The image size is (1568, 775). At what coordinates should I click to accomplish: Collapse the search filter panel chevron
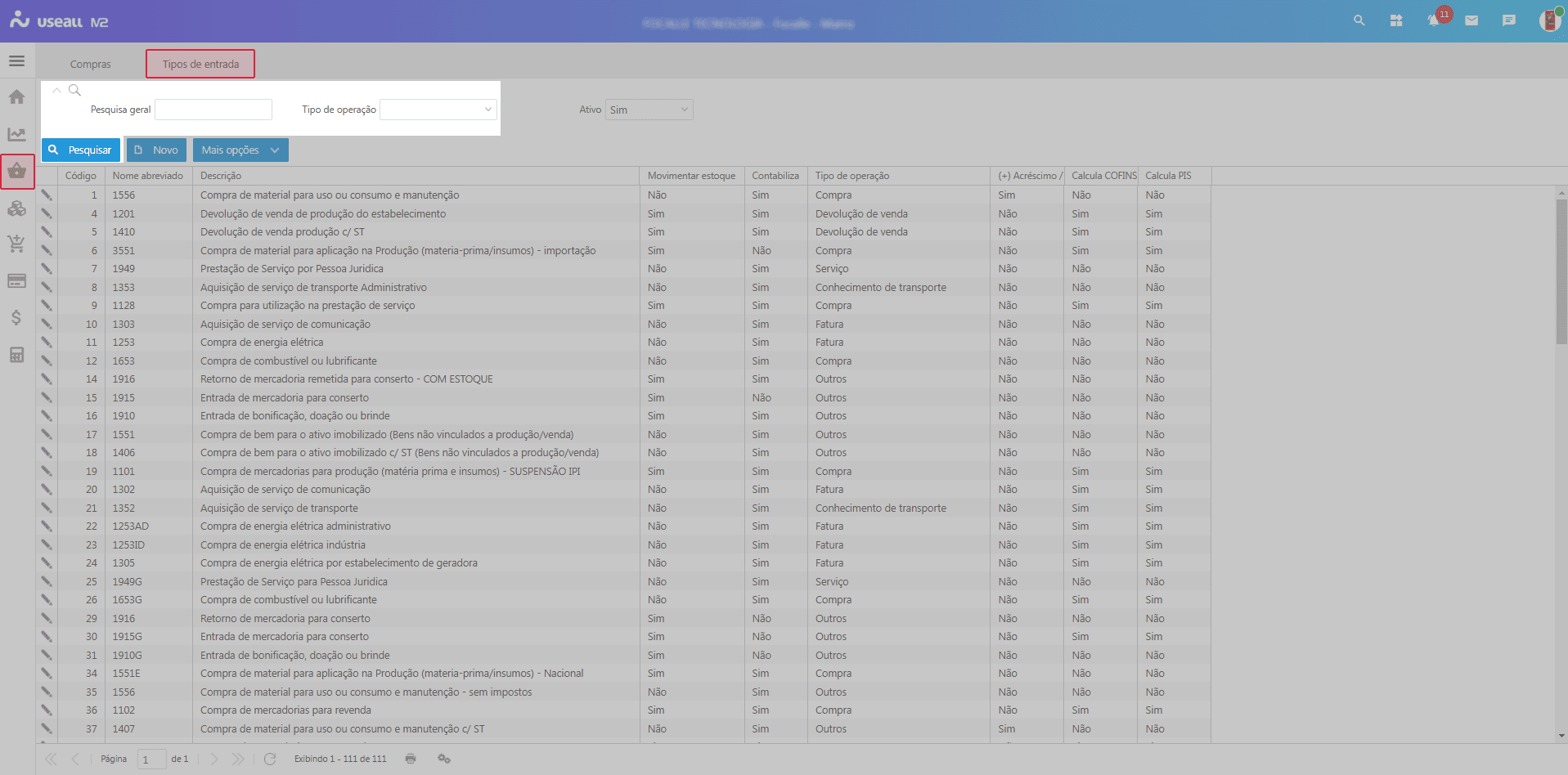click(x=56, y=91)
